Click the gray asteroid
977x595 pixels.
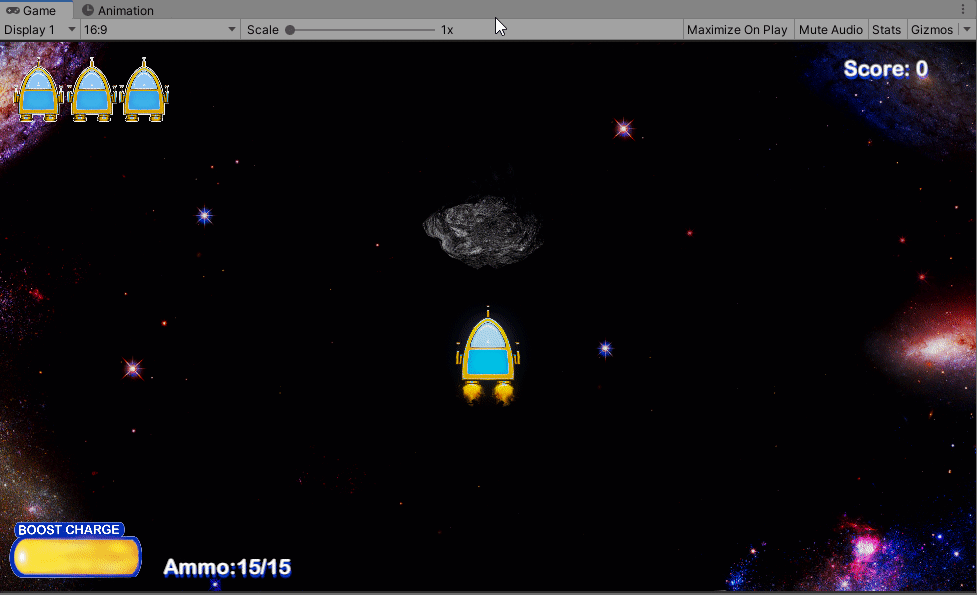click(483, 231)
